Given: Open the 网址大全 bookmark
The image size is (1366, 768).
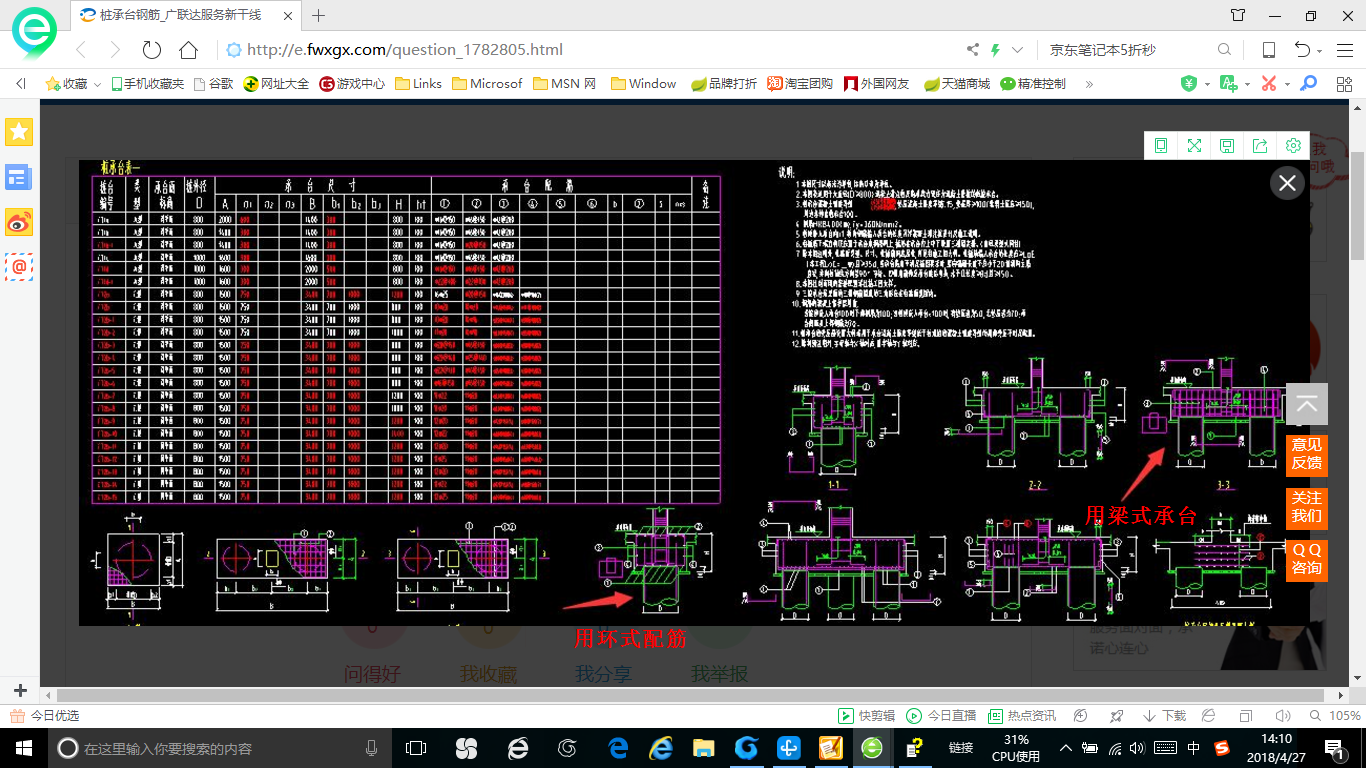Looking at the screenshot, I should (276, 84).
